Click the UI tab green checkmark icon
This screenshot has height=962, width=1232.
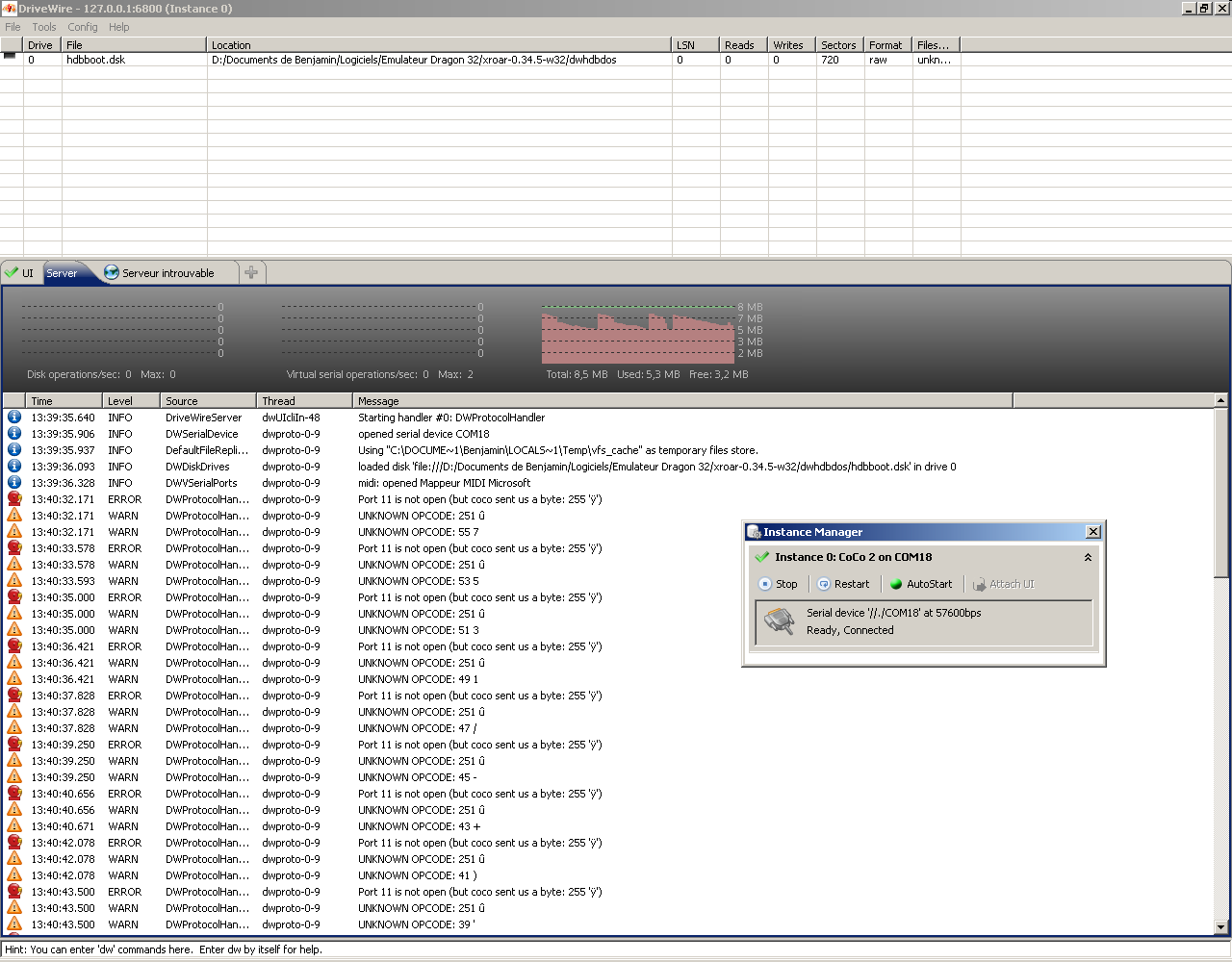[x=12, y=273]
